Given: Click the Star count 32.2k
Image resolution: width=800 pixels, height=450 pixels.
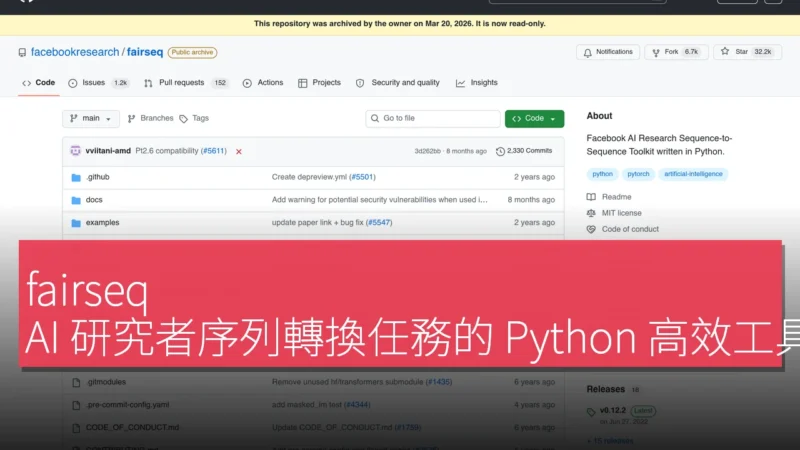Looking at the screenshot, I should point(763,52).
